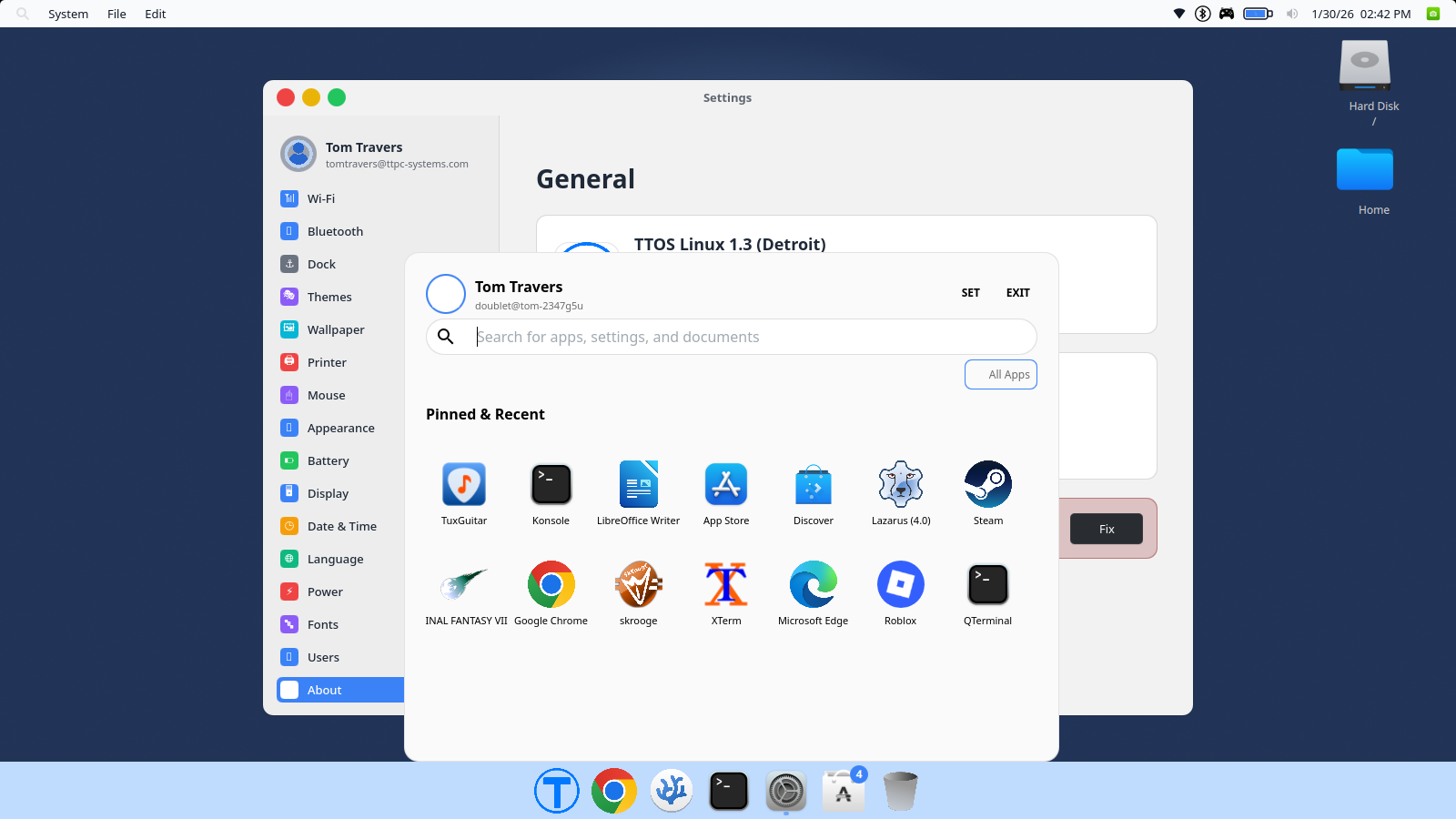This screenshot has width=1456, height=819.
Task: Open XTerm terminal
Action: click(x=726, y=594)
